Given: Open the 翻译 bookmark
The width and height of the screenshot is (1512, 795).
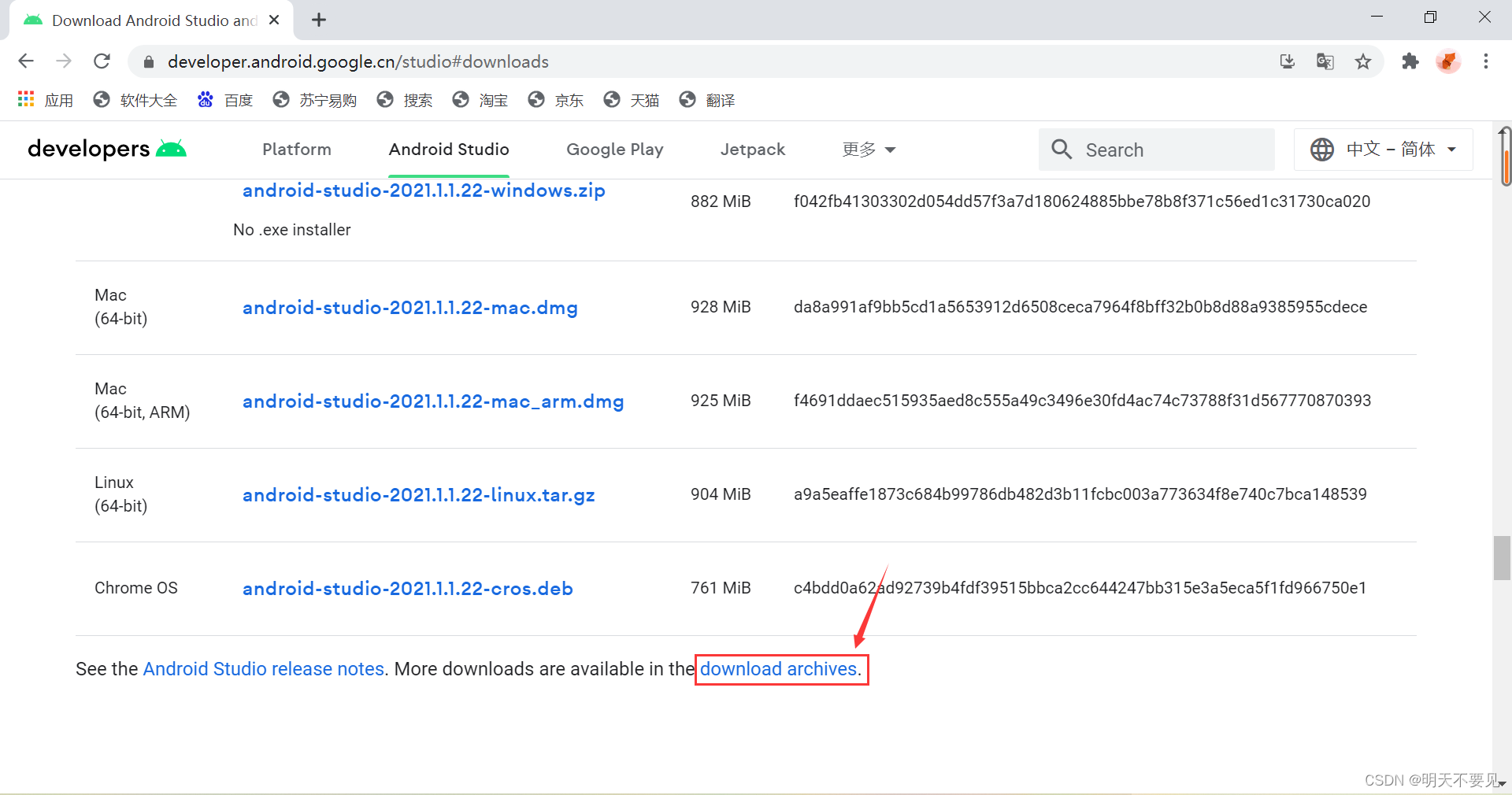Looking at the screenshot, I should click(x=707, y=100).
